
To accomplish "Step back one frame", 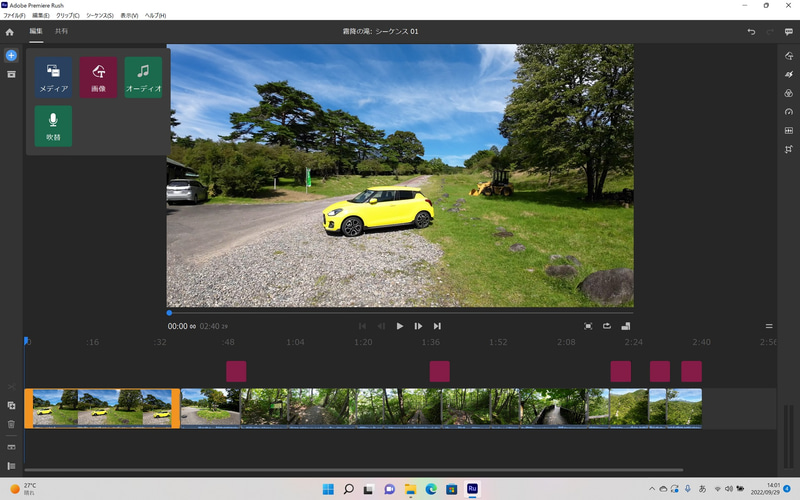I will pyautogui.click(x=381, y=326).
